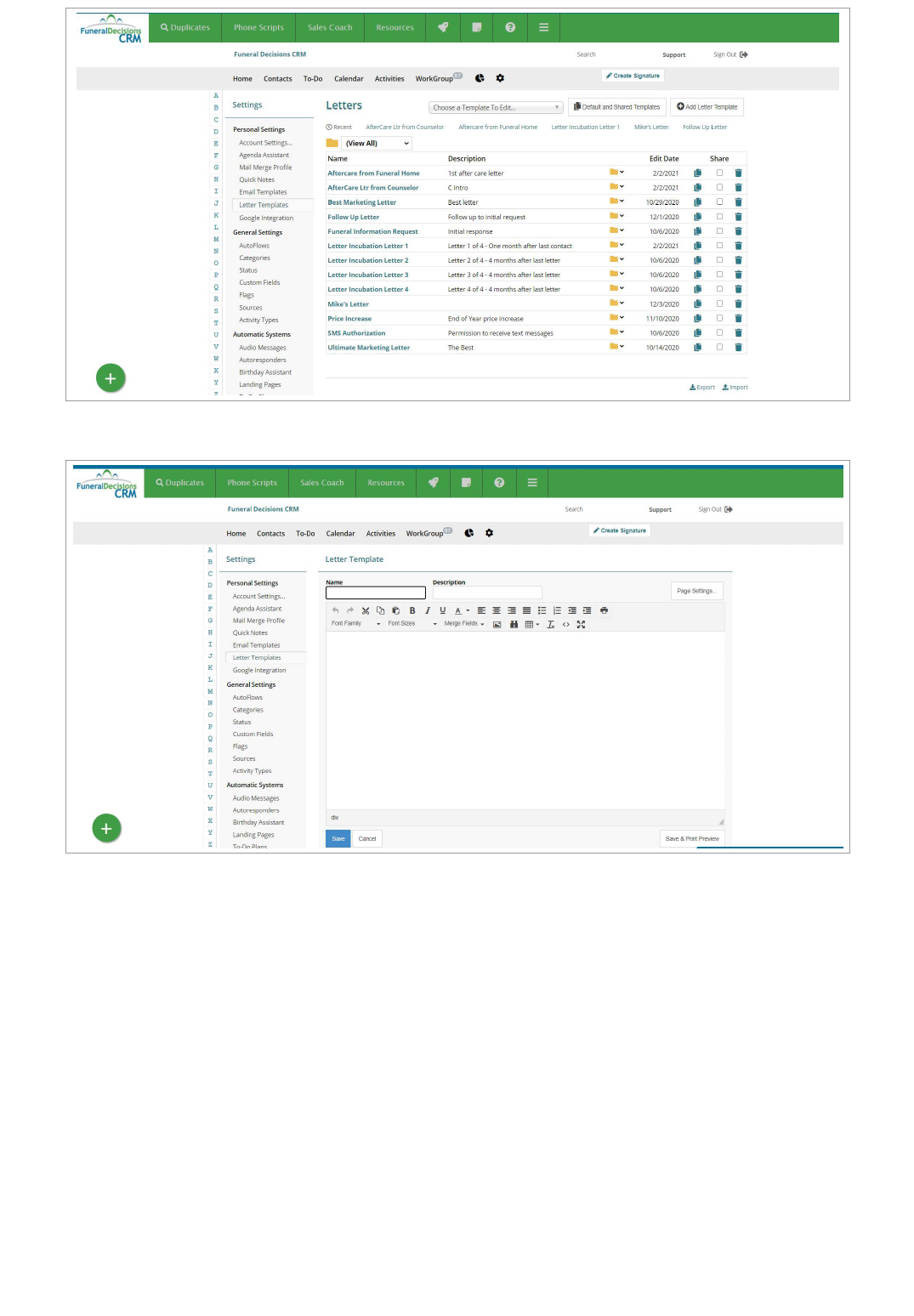This screenshot has height=1316, width=914.
Task: Open the SMS Authorization letter link
Action: pos(356,333)
